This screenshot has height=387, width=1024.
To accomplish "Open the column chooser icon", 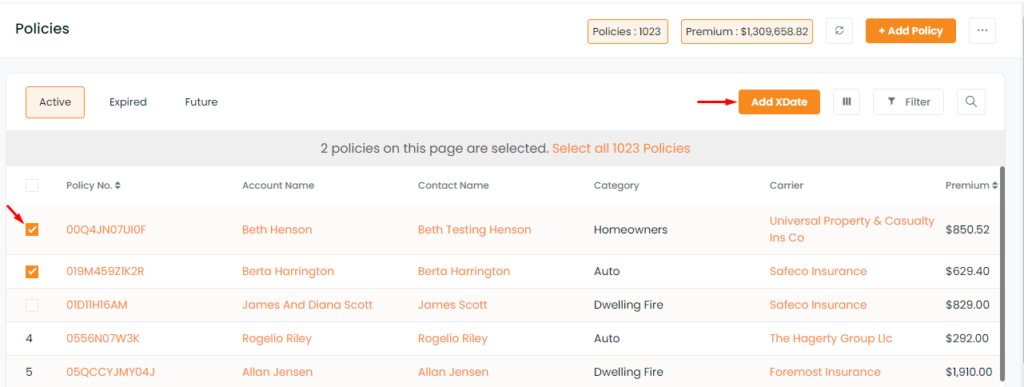I will pos(847,102).
